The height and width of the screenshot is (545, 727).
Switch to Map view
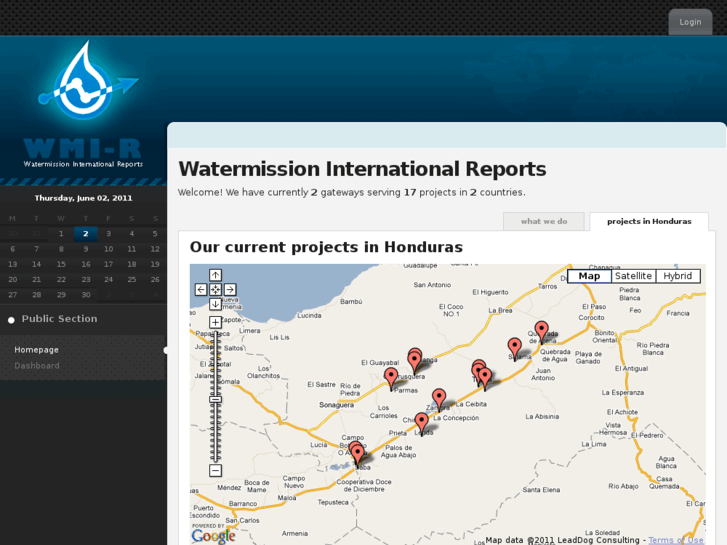[589, 276]
